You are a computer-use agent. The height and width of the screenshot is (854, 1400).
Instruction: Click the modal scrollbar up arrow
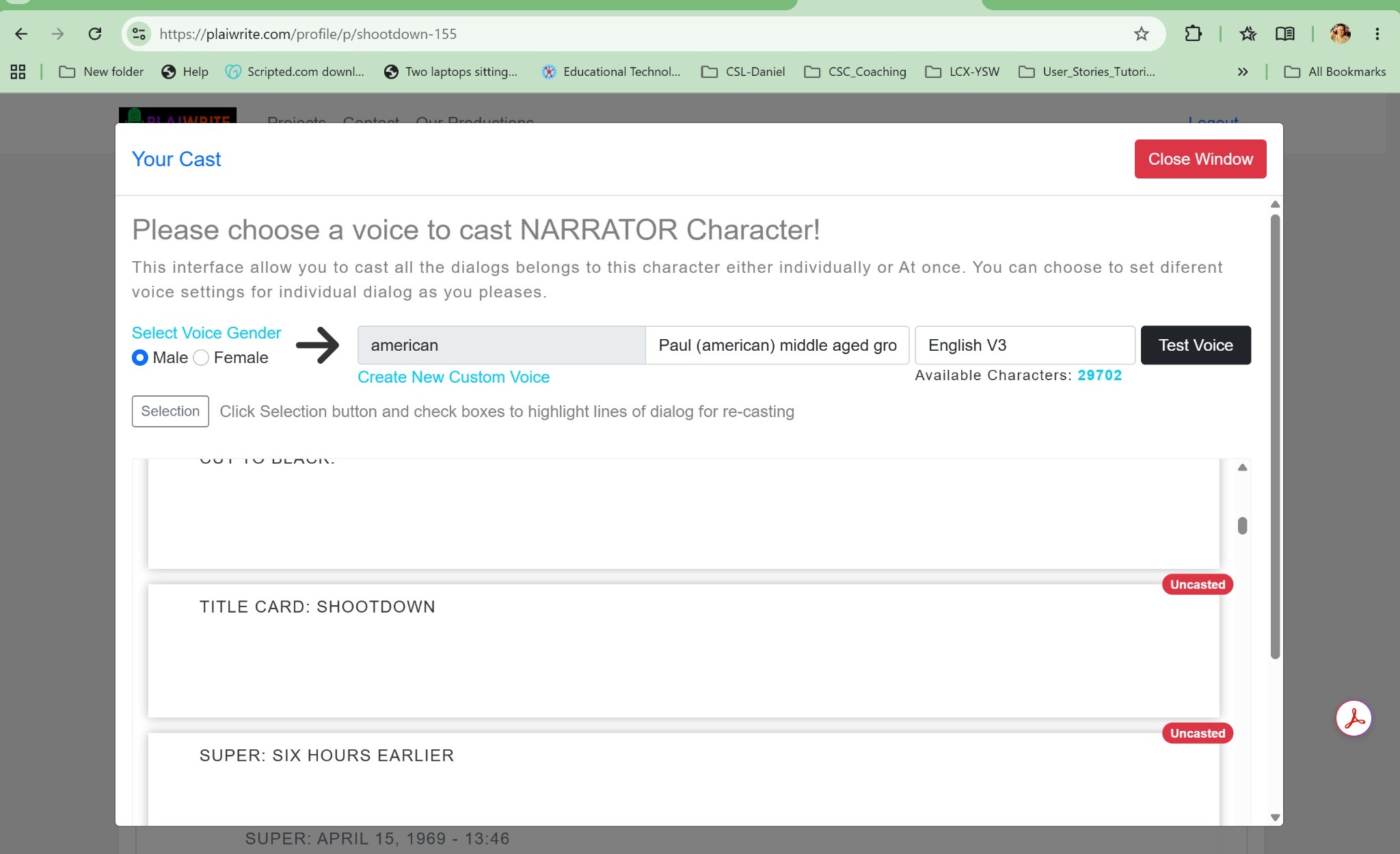1275,204
